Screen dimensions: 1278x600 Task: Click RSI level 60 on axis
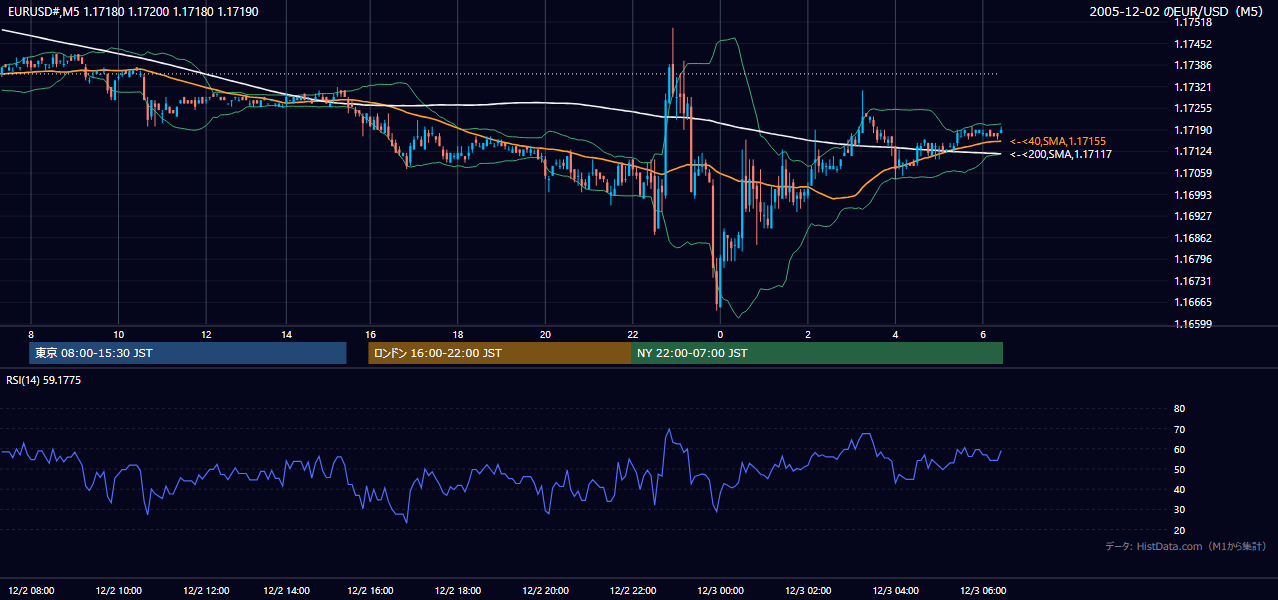pos(1179,449)
